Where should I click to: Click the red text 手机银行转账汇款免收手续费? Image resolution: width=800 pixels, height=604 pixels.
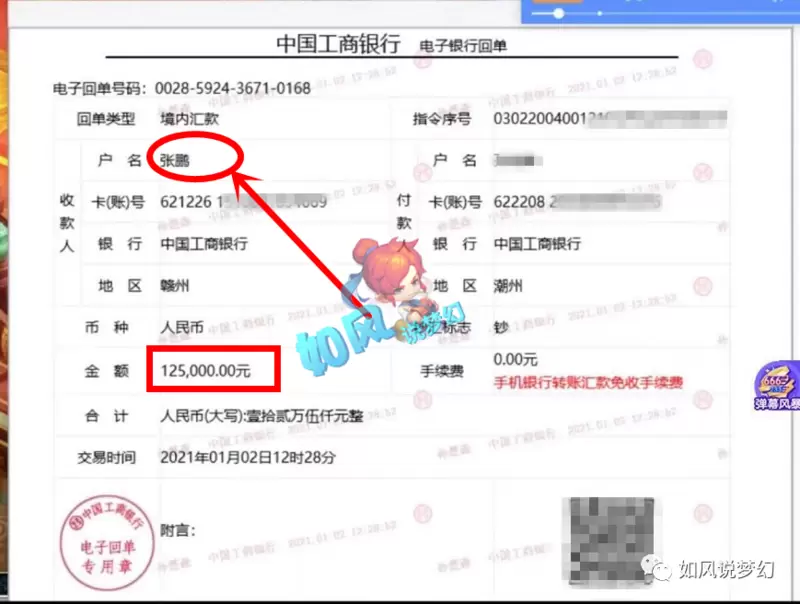pyautogui.click(x=588, y=383)
